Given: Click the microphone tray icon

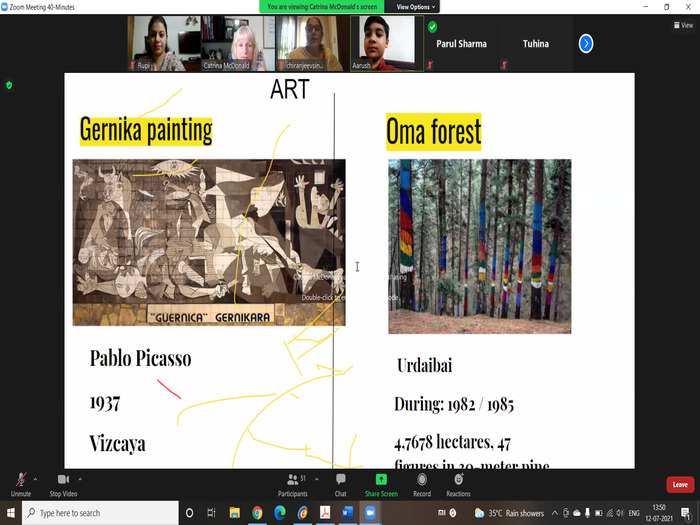Looking at the screenshot, I should (x=588, y=513).
